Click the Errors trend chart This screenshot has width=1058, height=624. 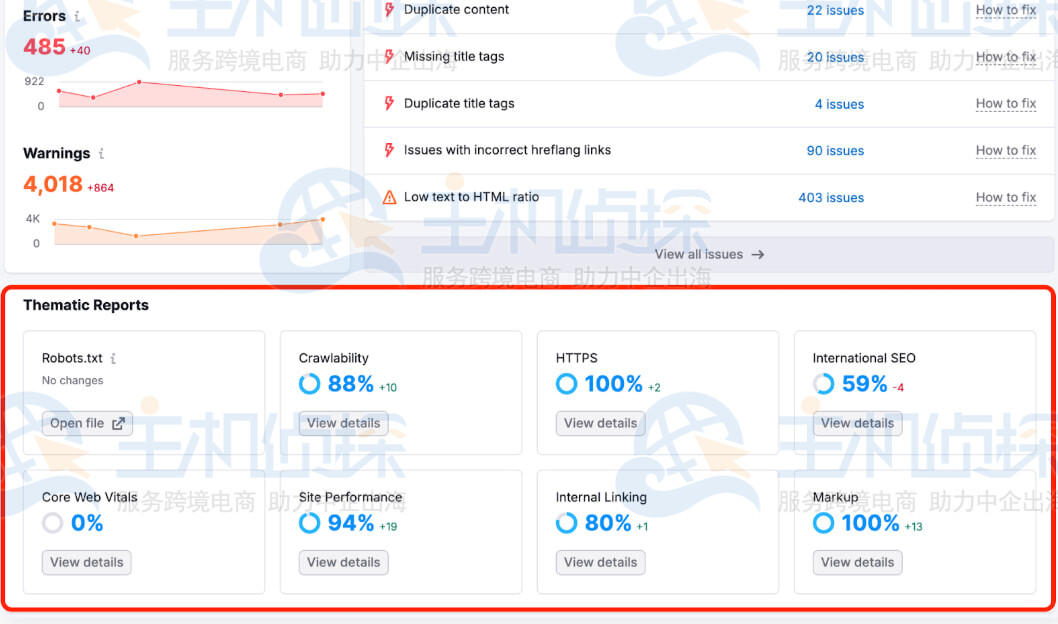pyautogui.click(x=192, y=94)
